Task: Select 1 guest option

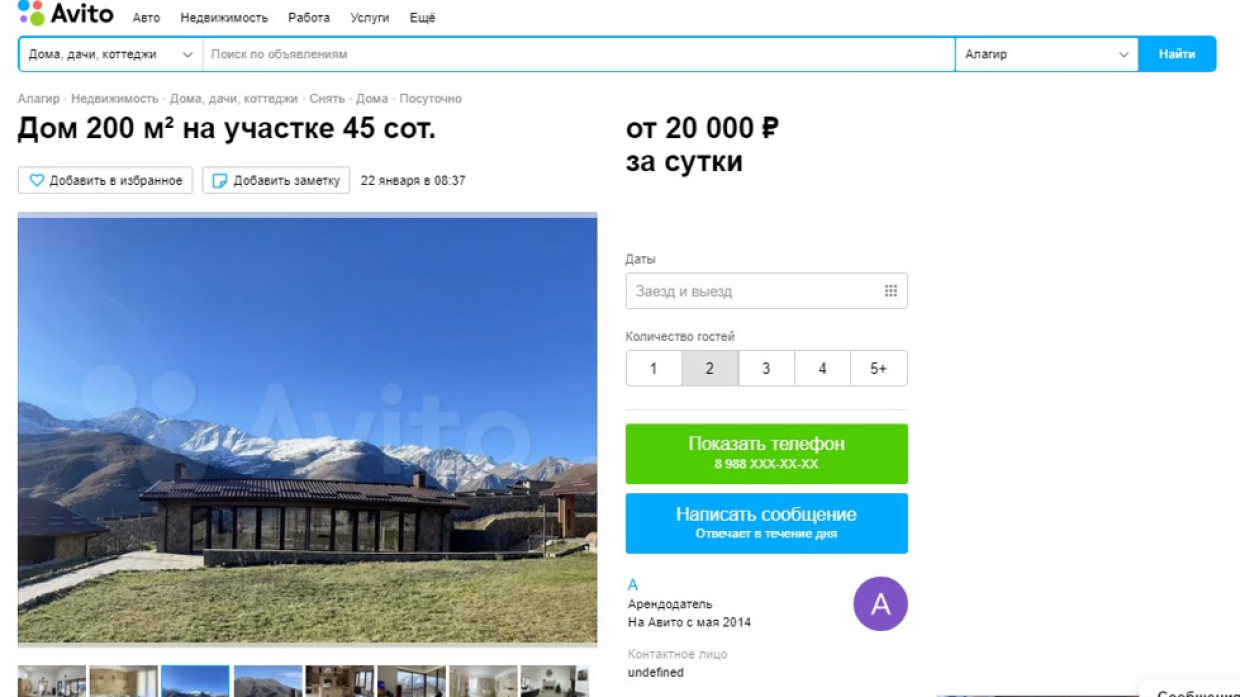Action: (x=653, y=368)
